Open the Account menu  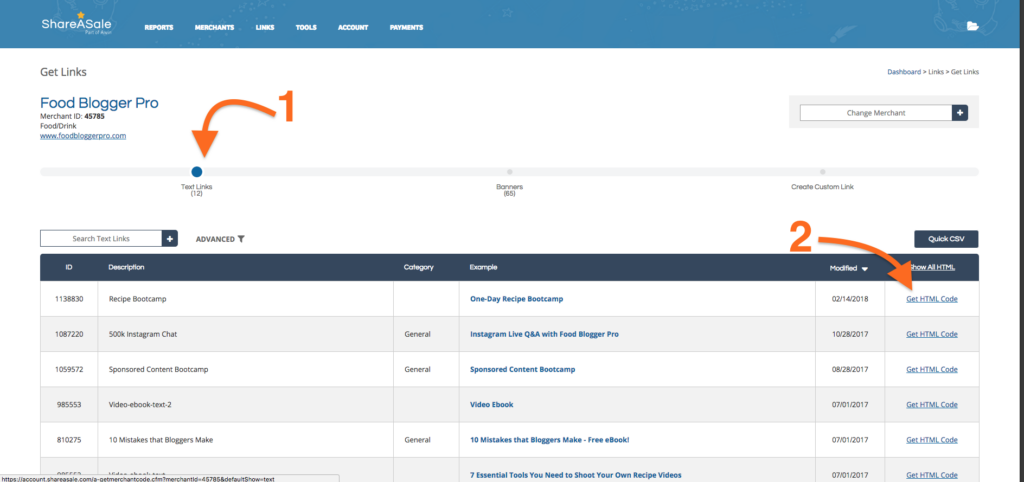353,27
